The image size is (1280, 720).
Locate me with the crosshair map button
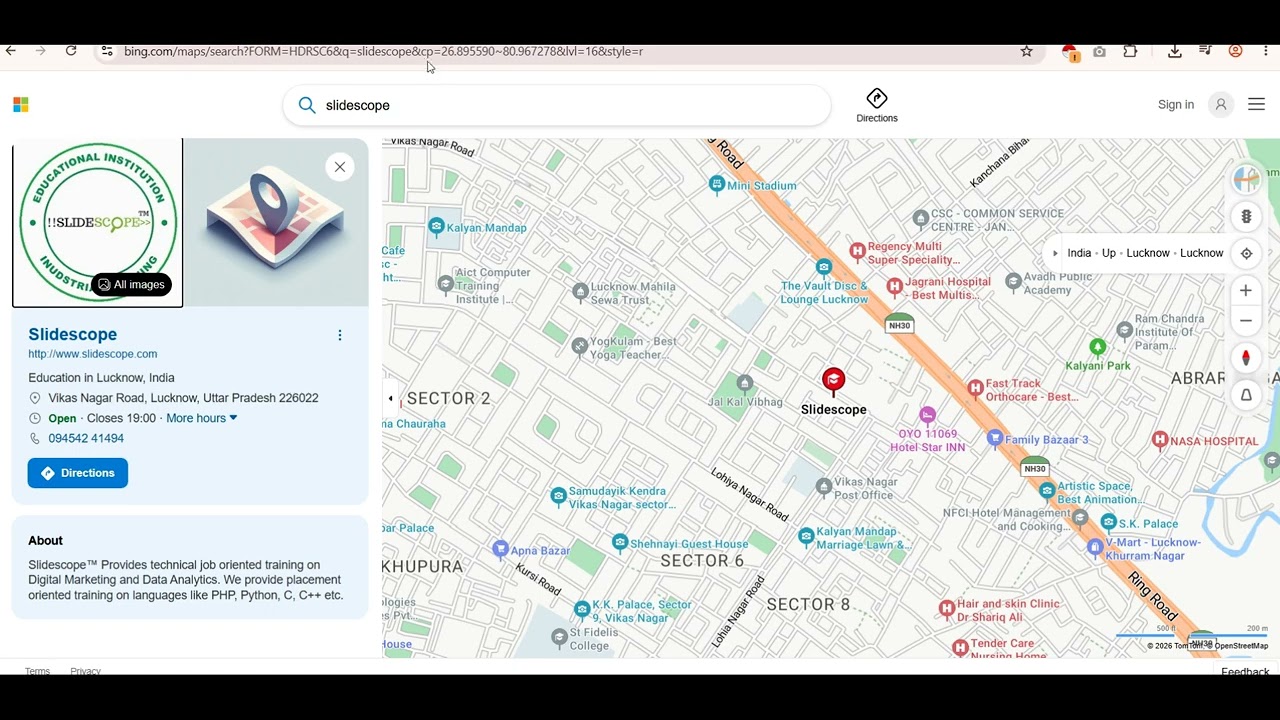[1246, 253]
